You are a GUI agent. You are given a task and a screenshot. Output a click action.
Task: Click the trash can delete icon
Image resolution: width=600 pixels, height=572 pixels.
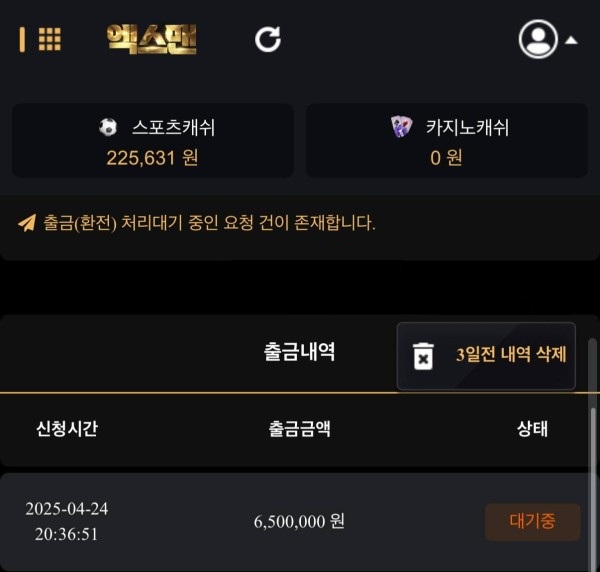423,356
